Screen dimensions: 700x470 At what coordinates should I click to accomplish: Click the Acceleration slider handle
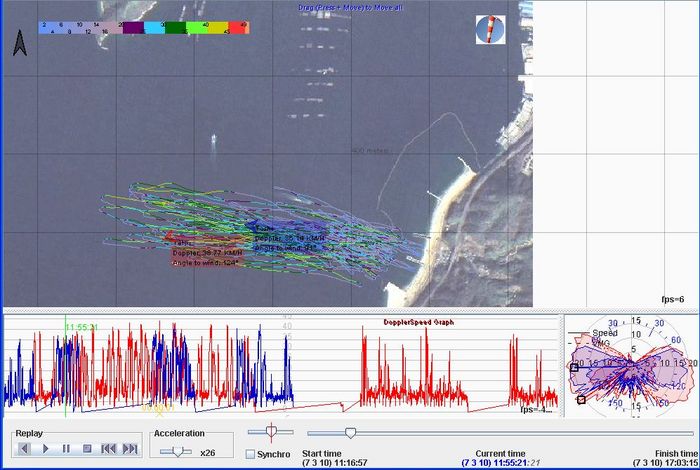pos(177,452)
